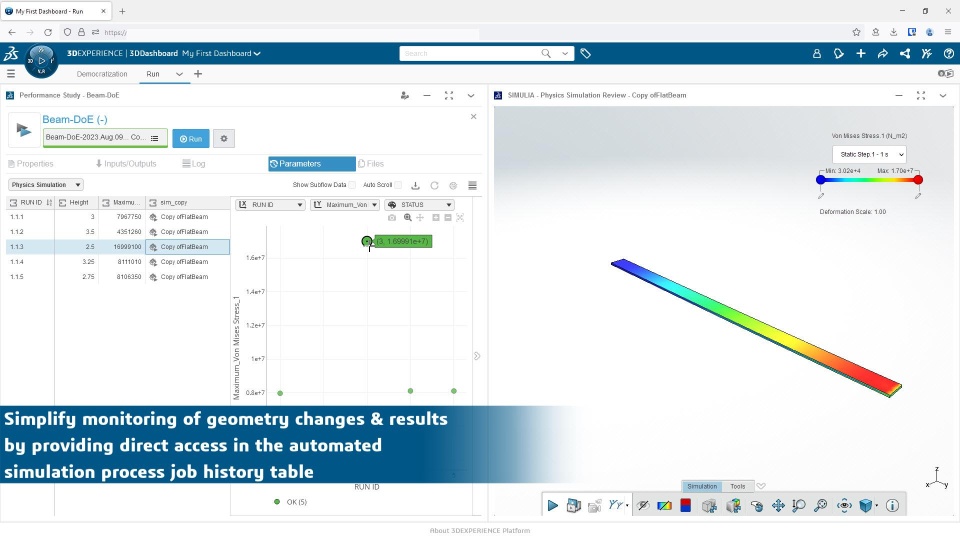This screenshot has width=960, height=540.
Task: Select the Parameters tab
Action: click(312, 163)
